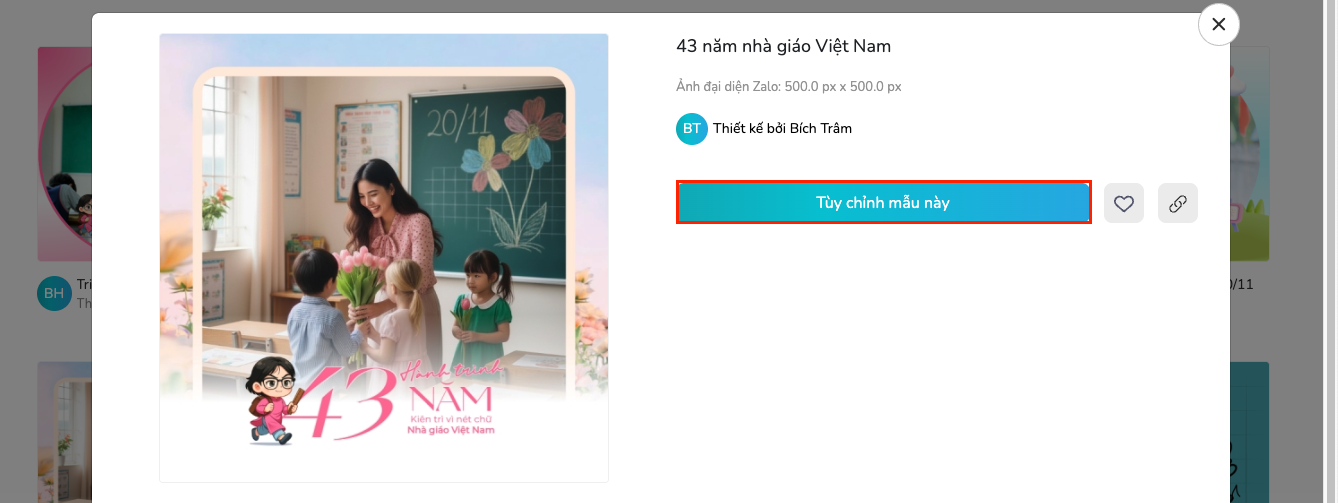The image size is (1338, 503).
Task: Favorite this template with the heart icon
Action: (x=1124, y=203)
